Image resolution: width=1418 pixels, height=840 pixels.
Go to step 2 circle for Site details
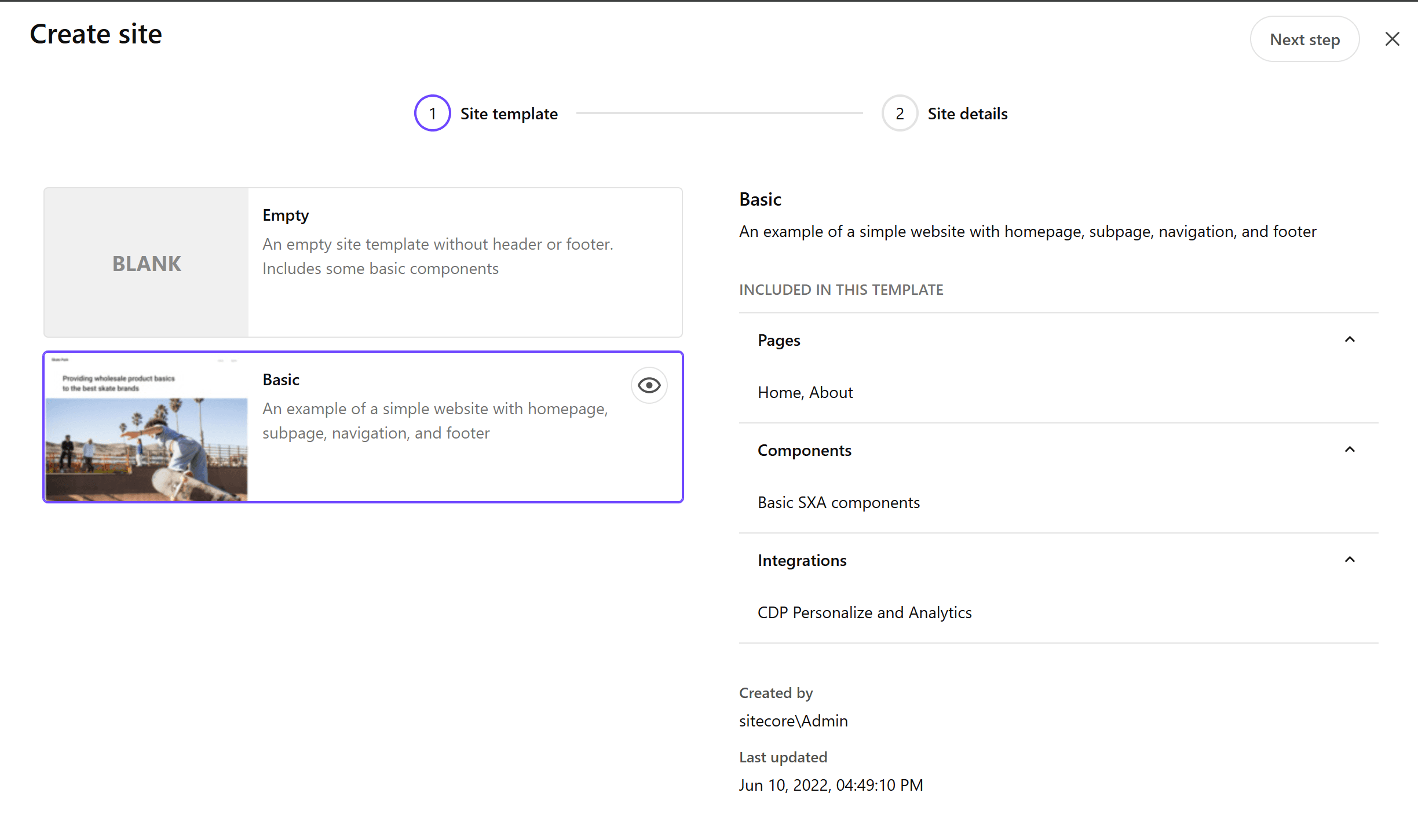click(x=899, y=113)
